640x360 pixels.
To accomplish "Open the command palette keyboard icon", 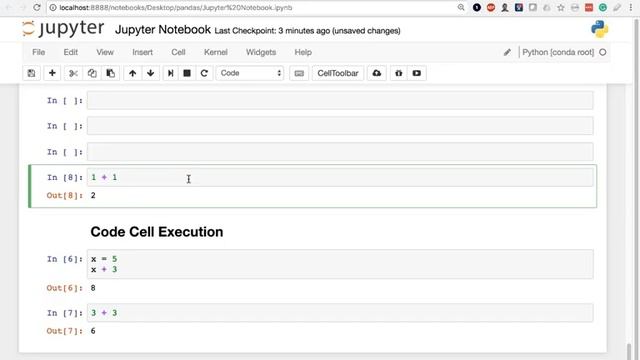I will coord(299,73).
